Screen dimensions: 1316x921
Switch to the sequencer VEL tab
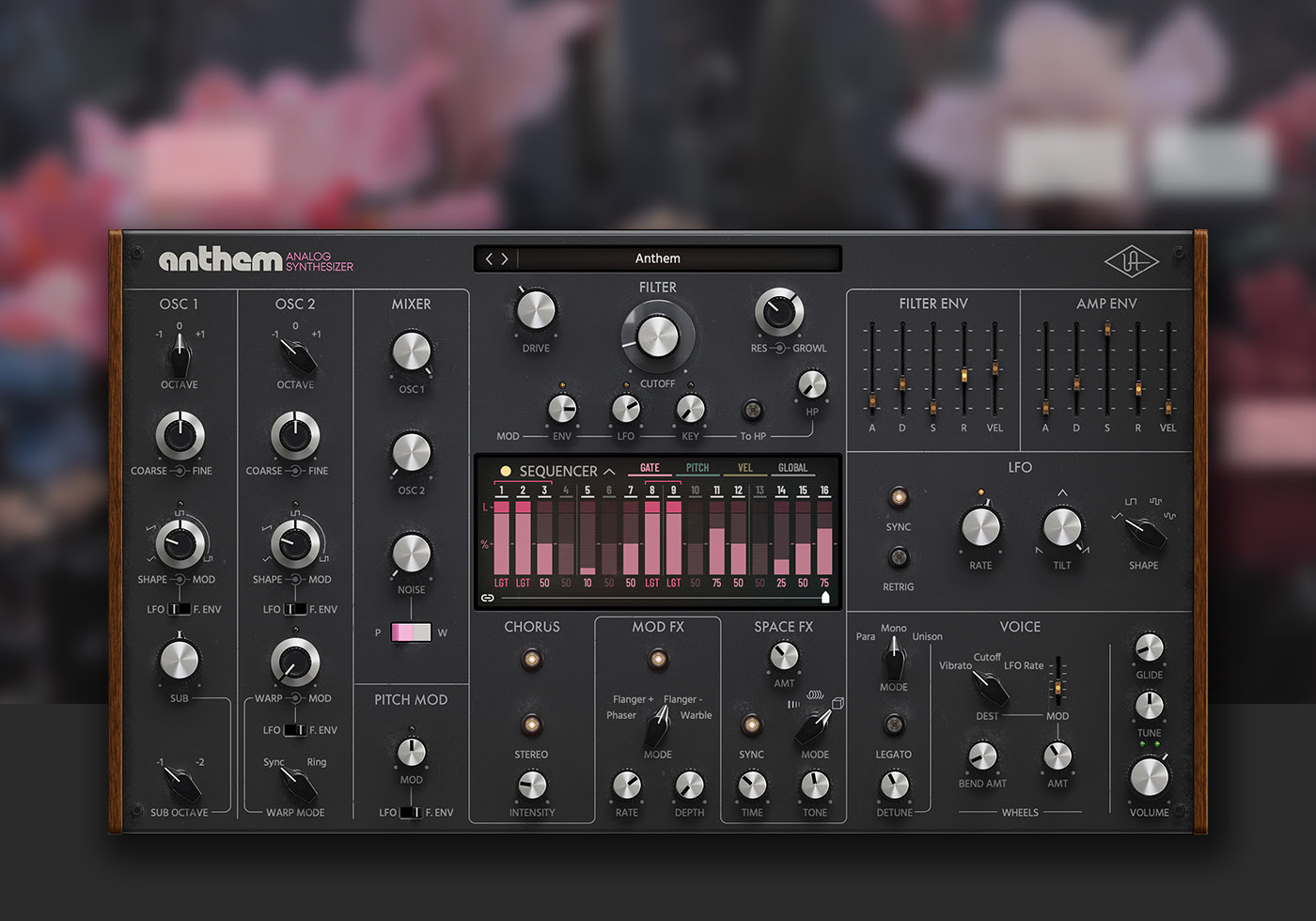click(745, 468)
